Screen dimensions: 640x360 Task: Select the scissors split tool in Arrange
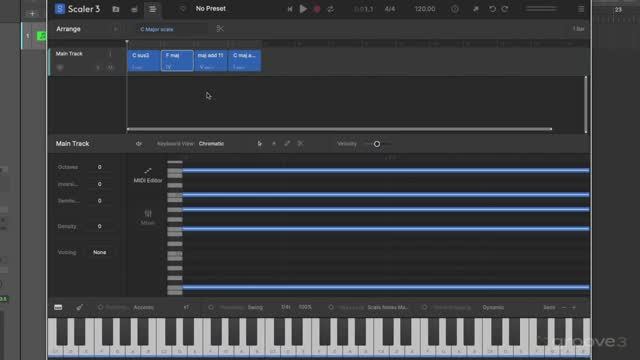[x=220, y=29]
